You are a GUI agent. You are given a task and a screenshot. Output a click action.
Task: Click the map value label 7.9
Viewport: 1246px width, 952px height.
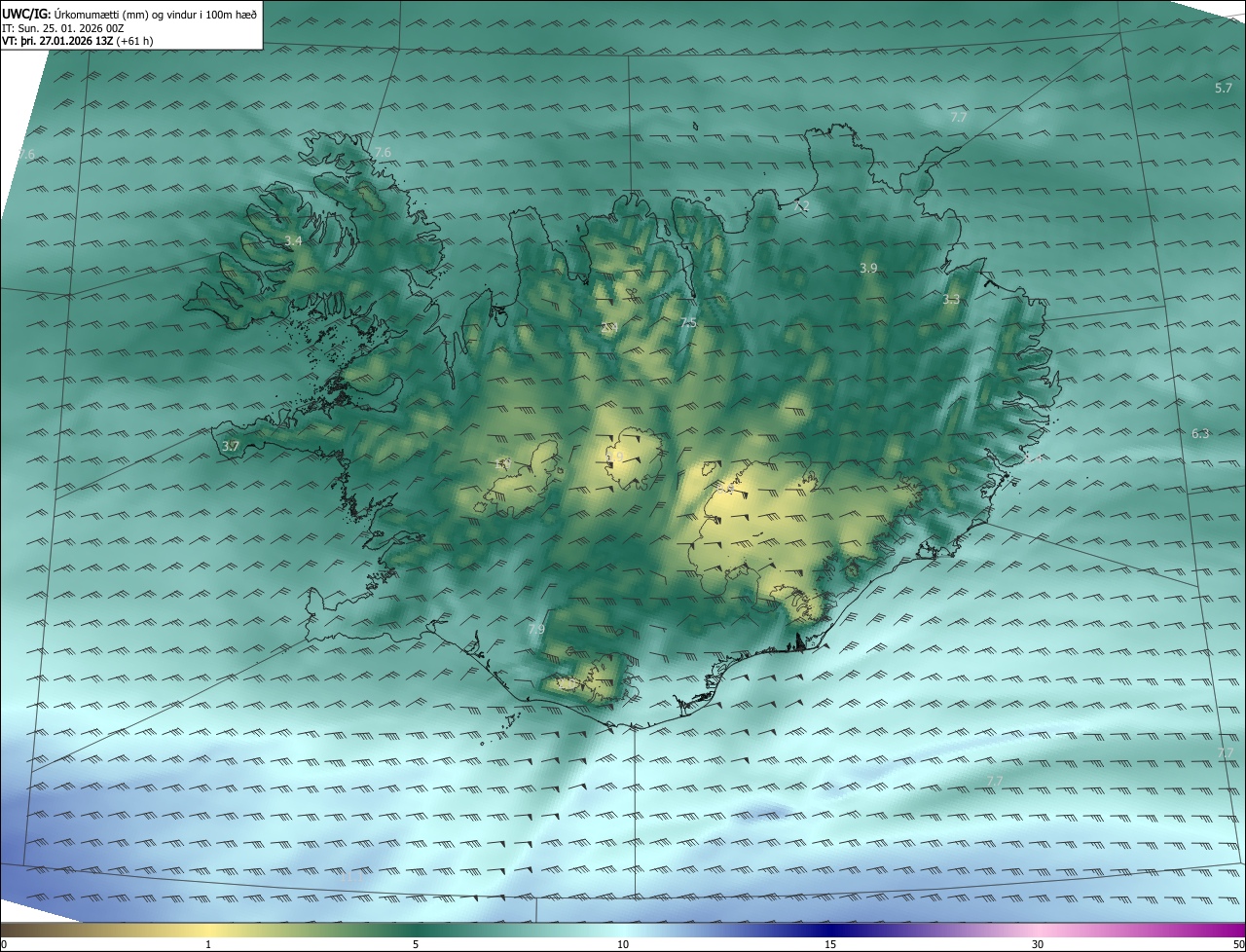point(536,630)
